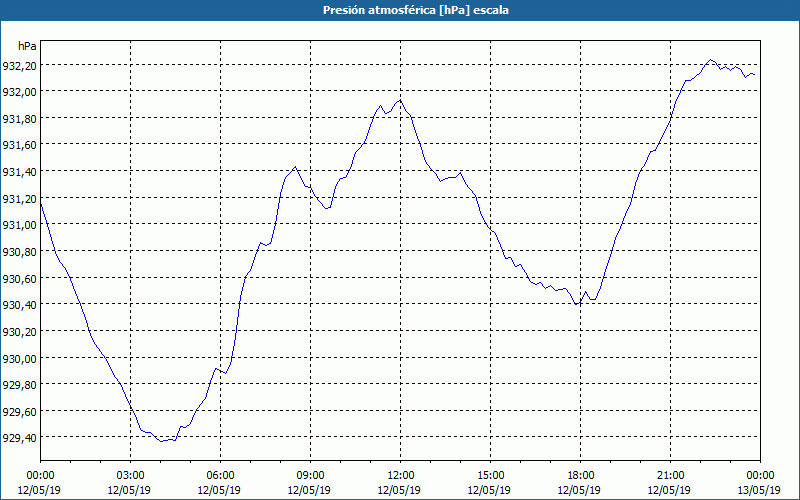Click the 929,40 y-axis value
The width and height of the screenshot is (800, 500).
(19, 438)
